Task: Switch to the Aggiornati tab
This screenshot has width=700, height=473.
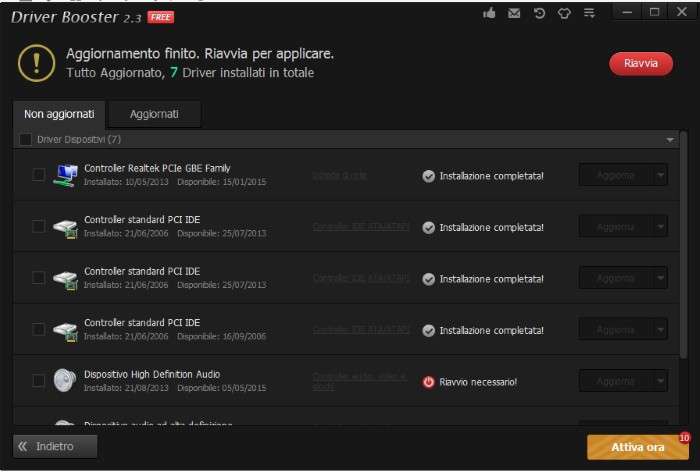Action: click(154, 114)
